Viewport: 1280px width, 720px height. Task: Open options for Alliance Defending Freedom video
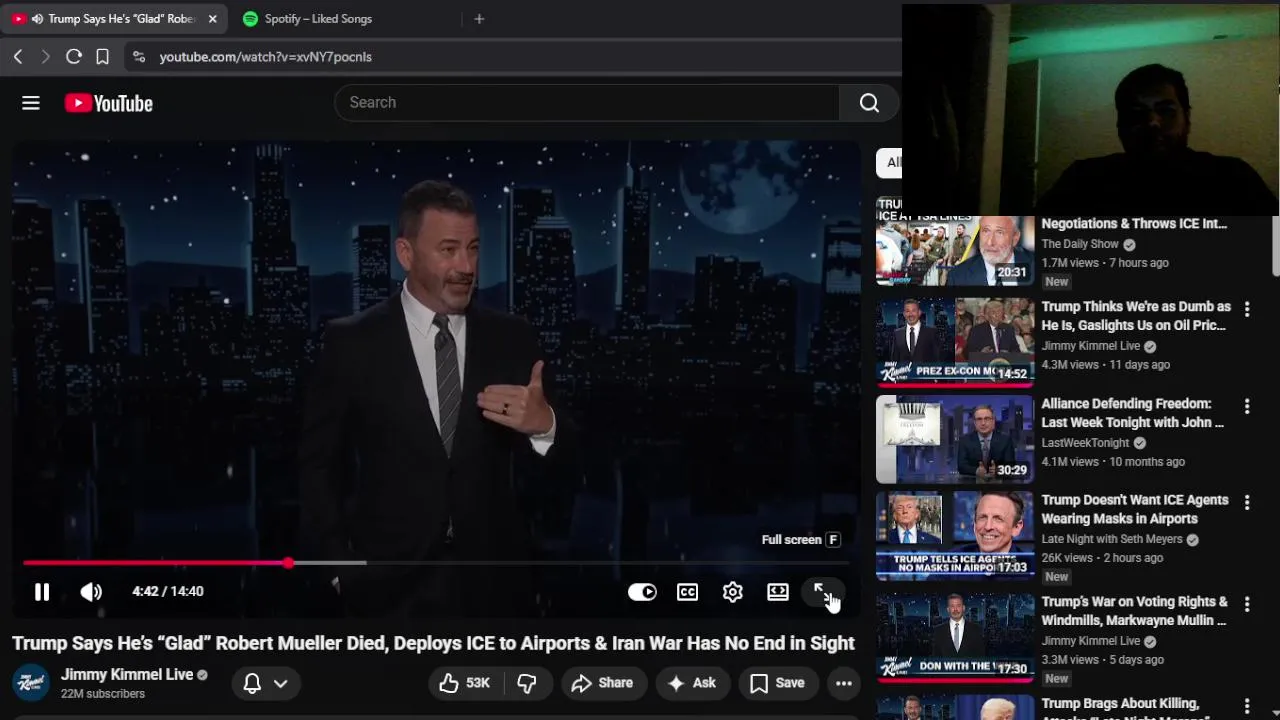pyautogui.click(x=1247, y=406)
